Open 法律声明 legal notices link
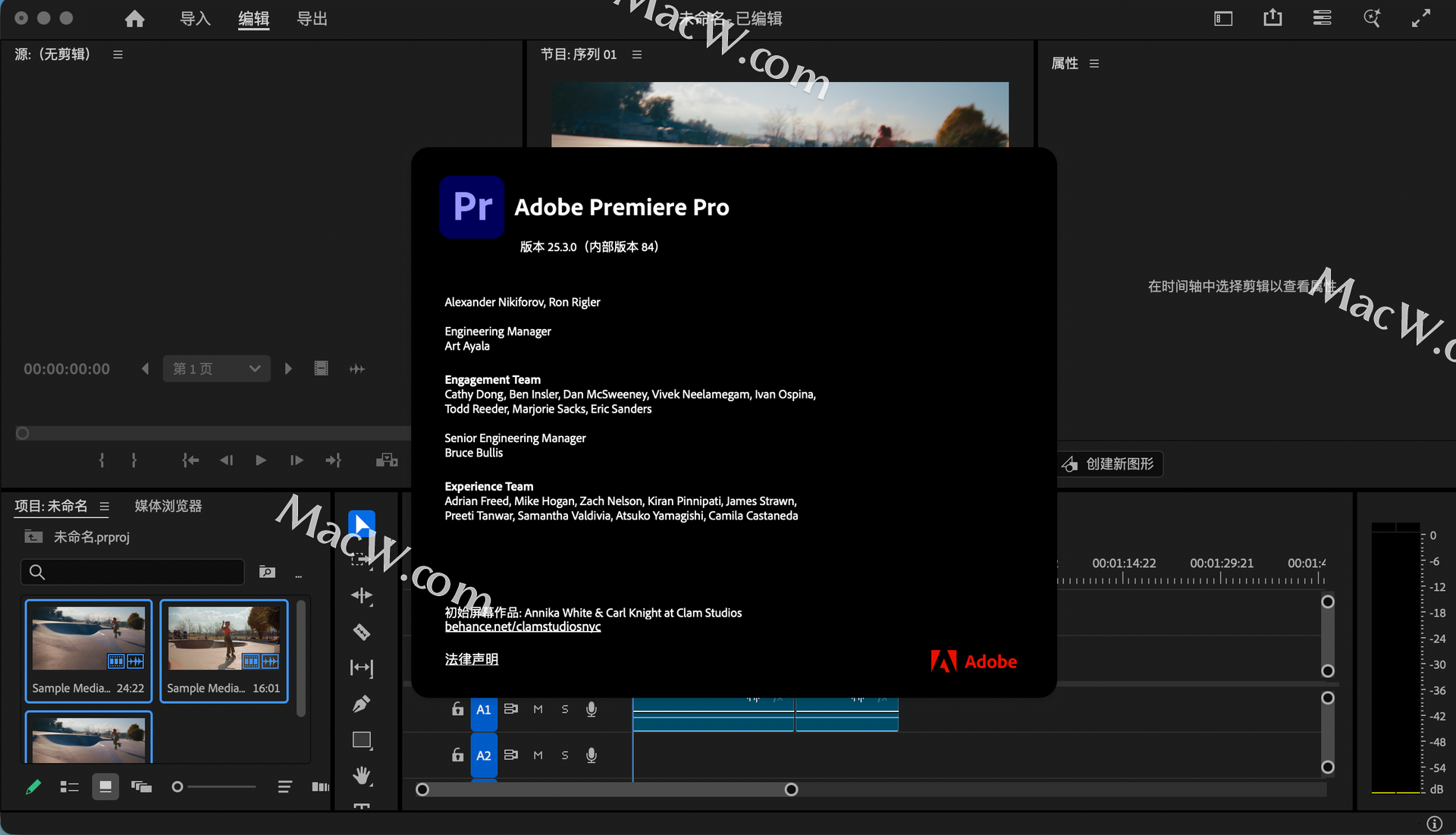Image resolution: width=1456 pixels, height=835 pixels. coord(472,660)
